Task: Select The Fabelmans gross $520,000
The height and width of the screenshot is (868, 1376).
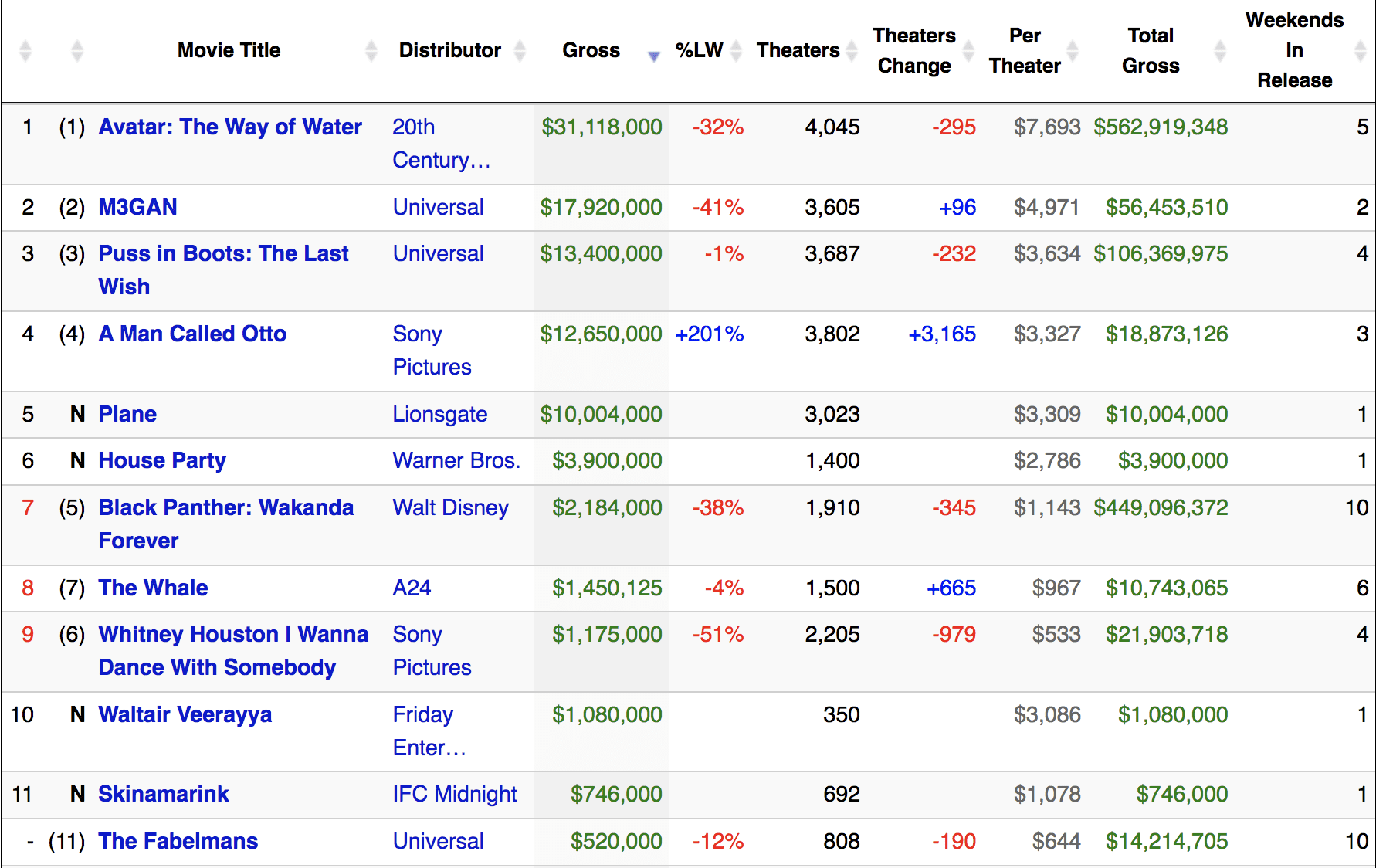Action: 616,841
